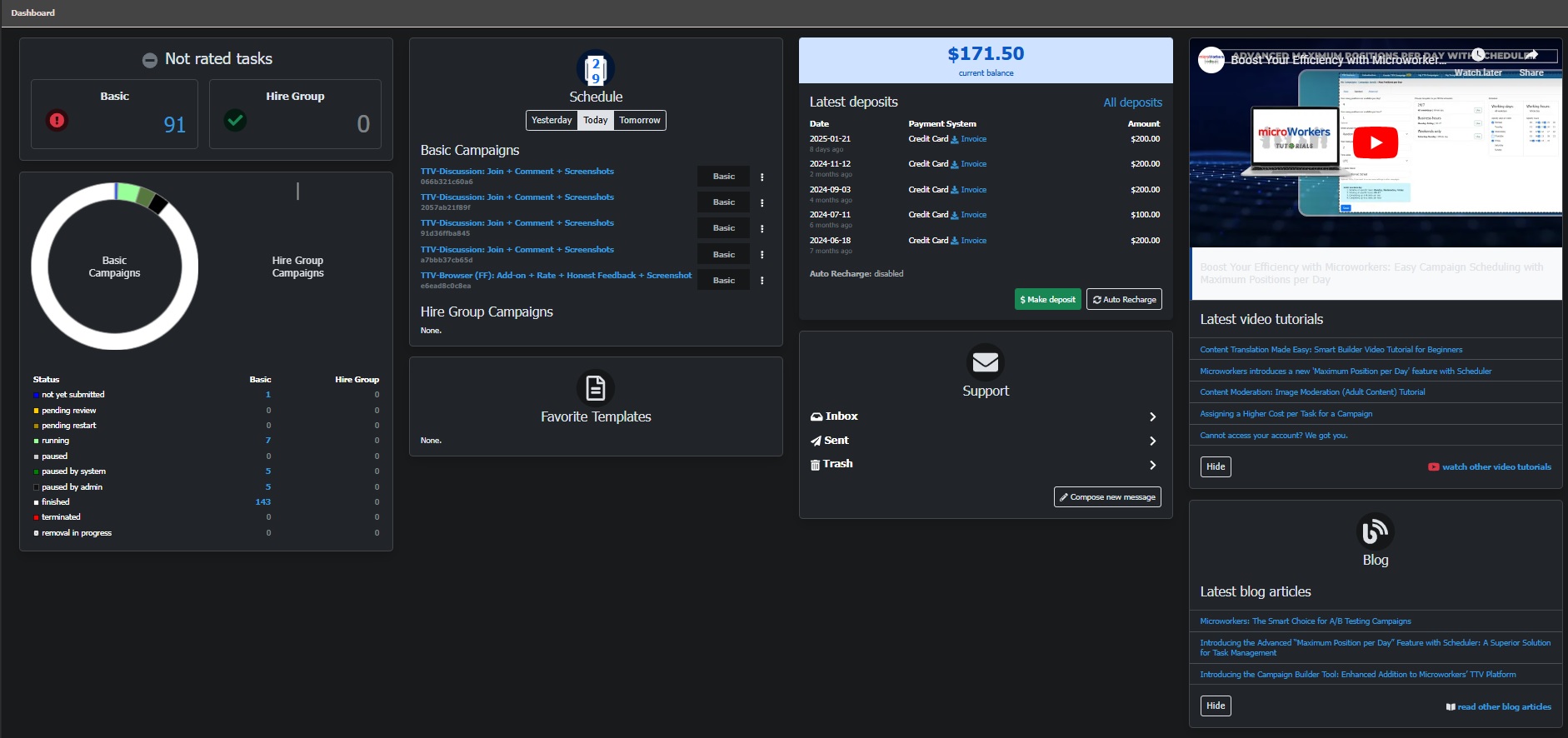Open the Trash folder
This screenshot has height=738, width=1568.
tap(831, 464)
